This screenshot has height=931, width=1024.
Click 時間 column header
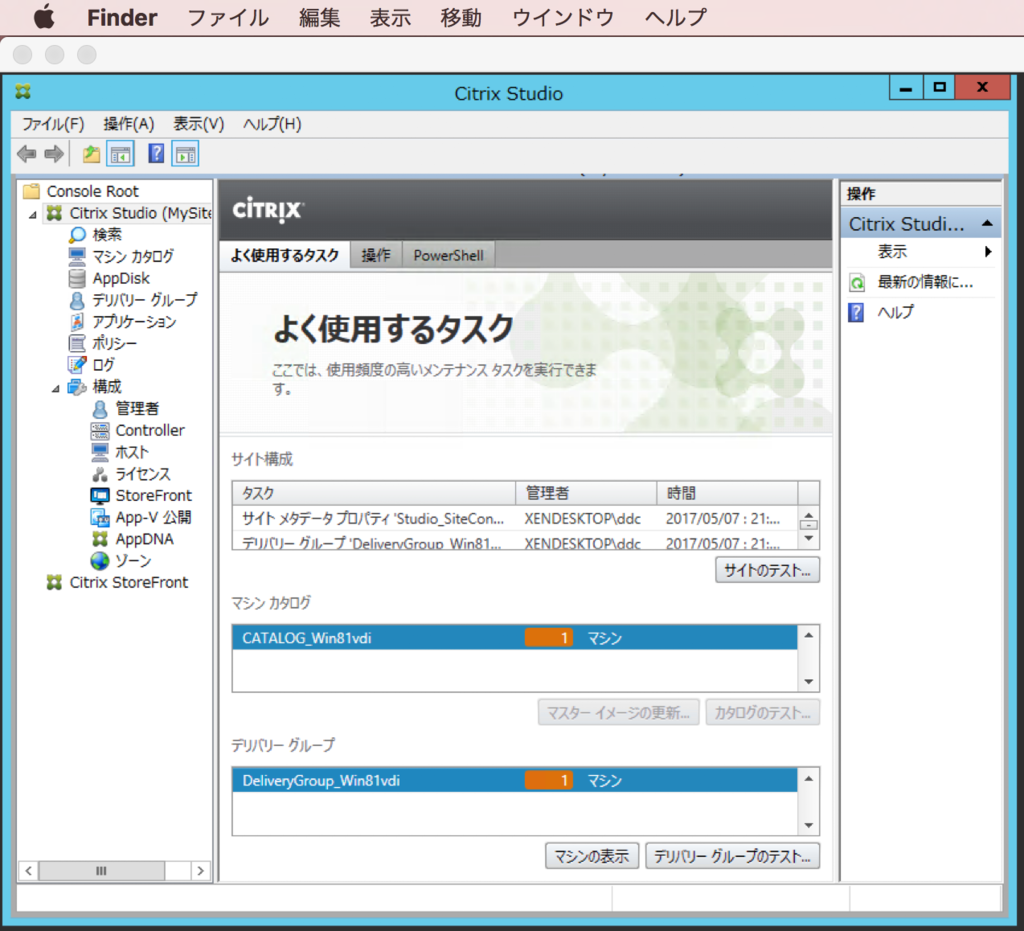pos(727,493)
